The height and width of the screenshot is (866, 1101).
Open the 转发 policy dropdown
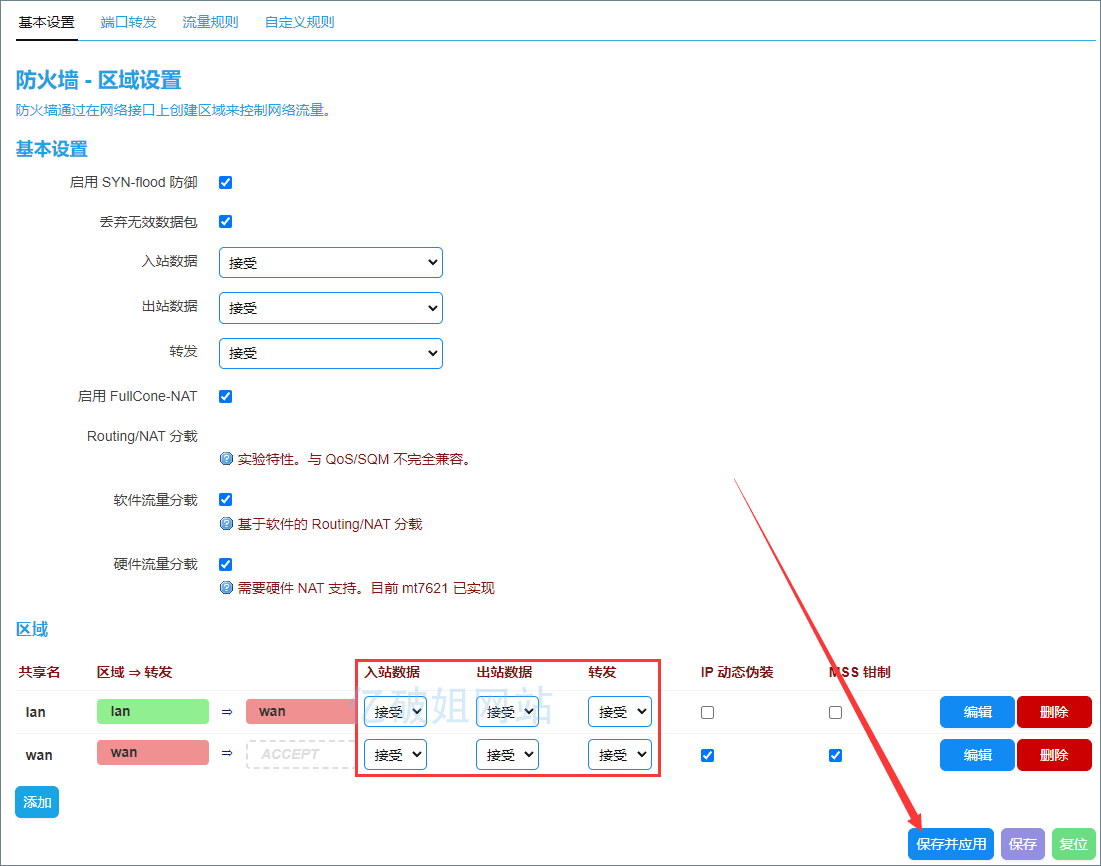coord(330,353)
